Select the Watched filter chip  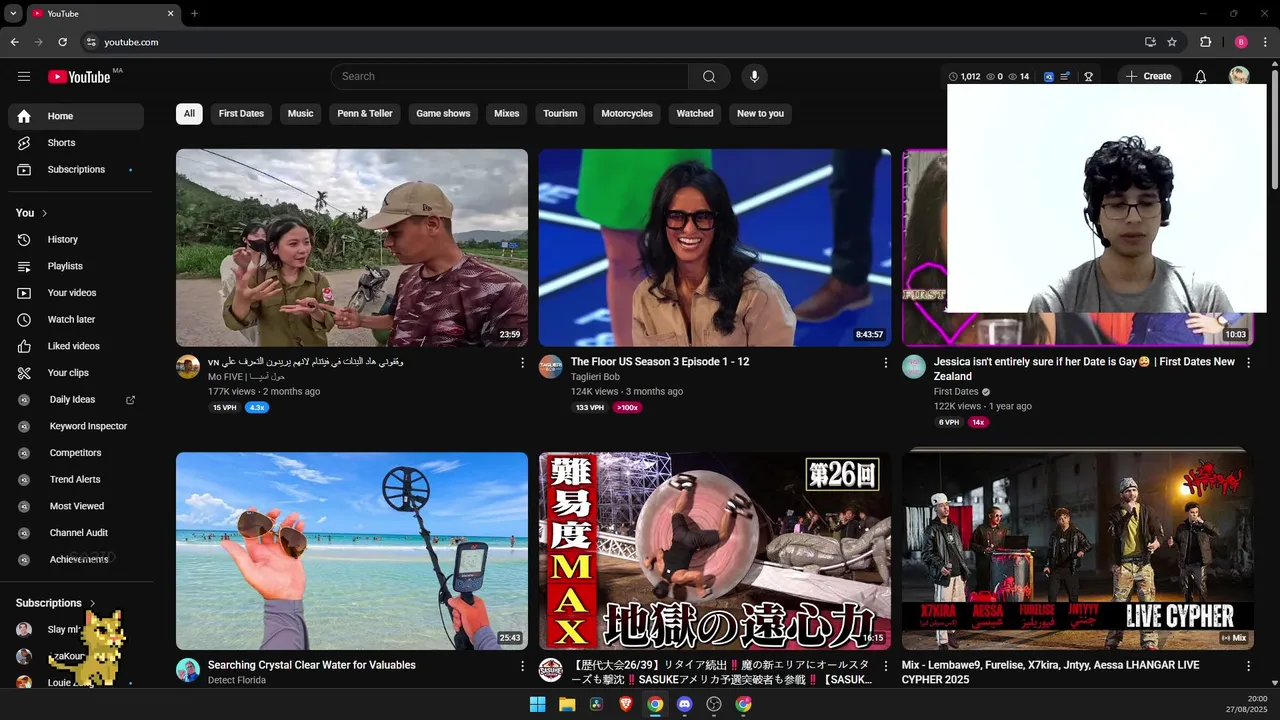[x=695, y=113]
